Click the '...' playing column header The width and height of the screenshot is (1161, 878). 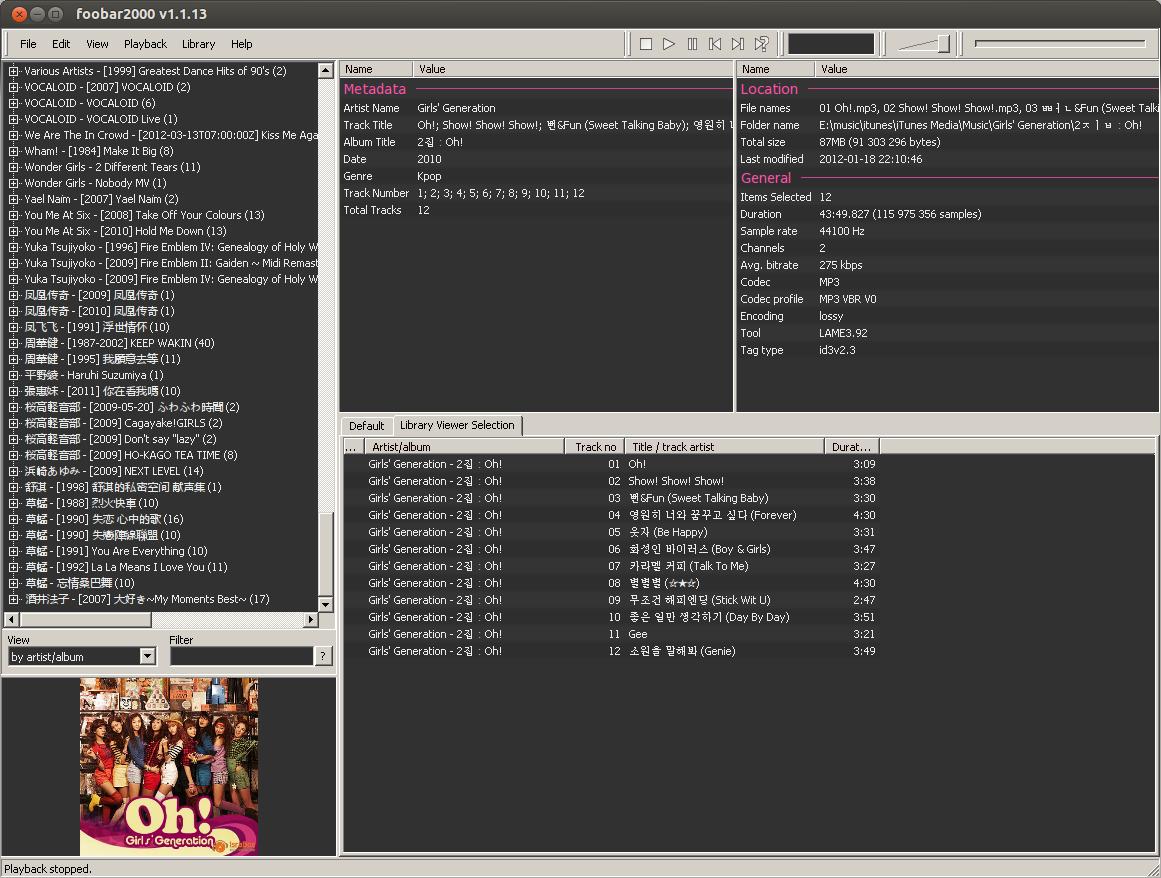352,447
